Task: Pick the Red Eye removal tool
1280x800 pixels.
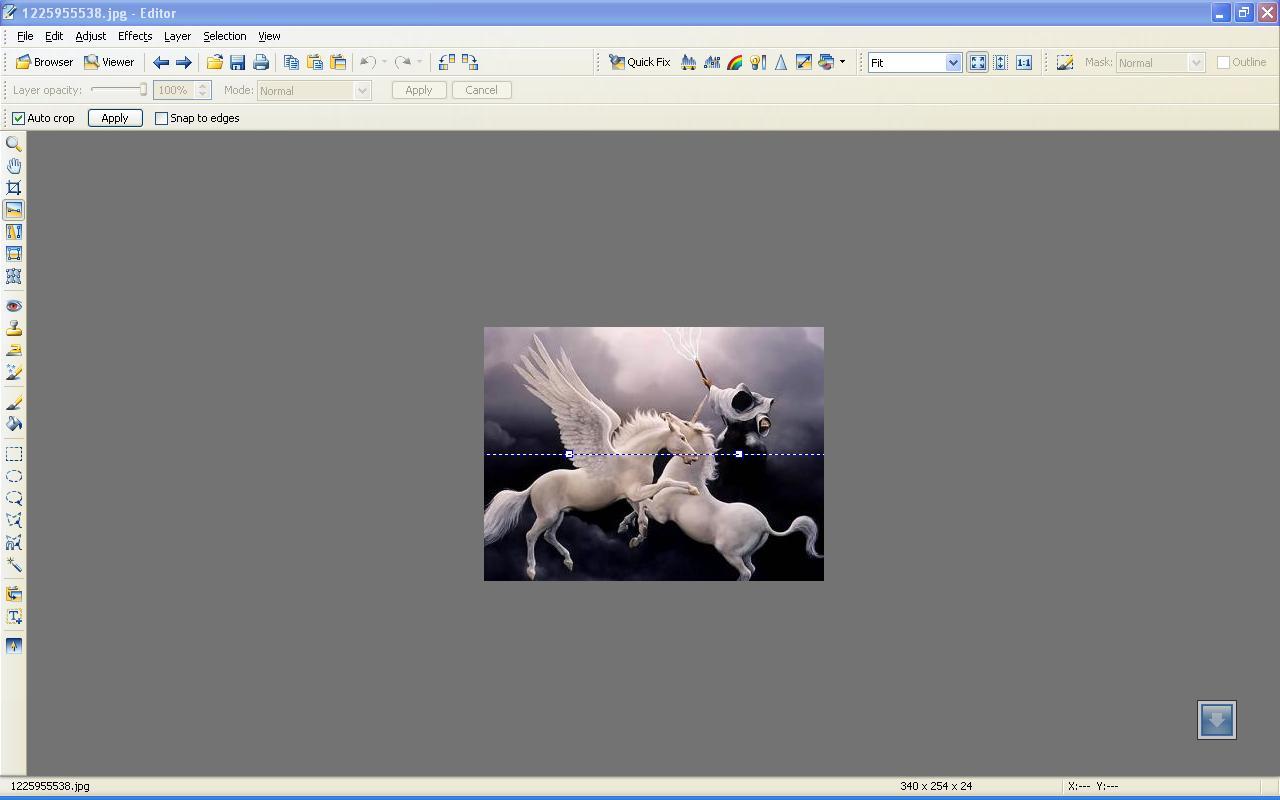Action: coord(14,306)
